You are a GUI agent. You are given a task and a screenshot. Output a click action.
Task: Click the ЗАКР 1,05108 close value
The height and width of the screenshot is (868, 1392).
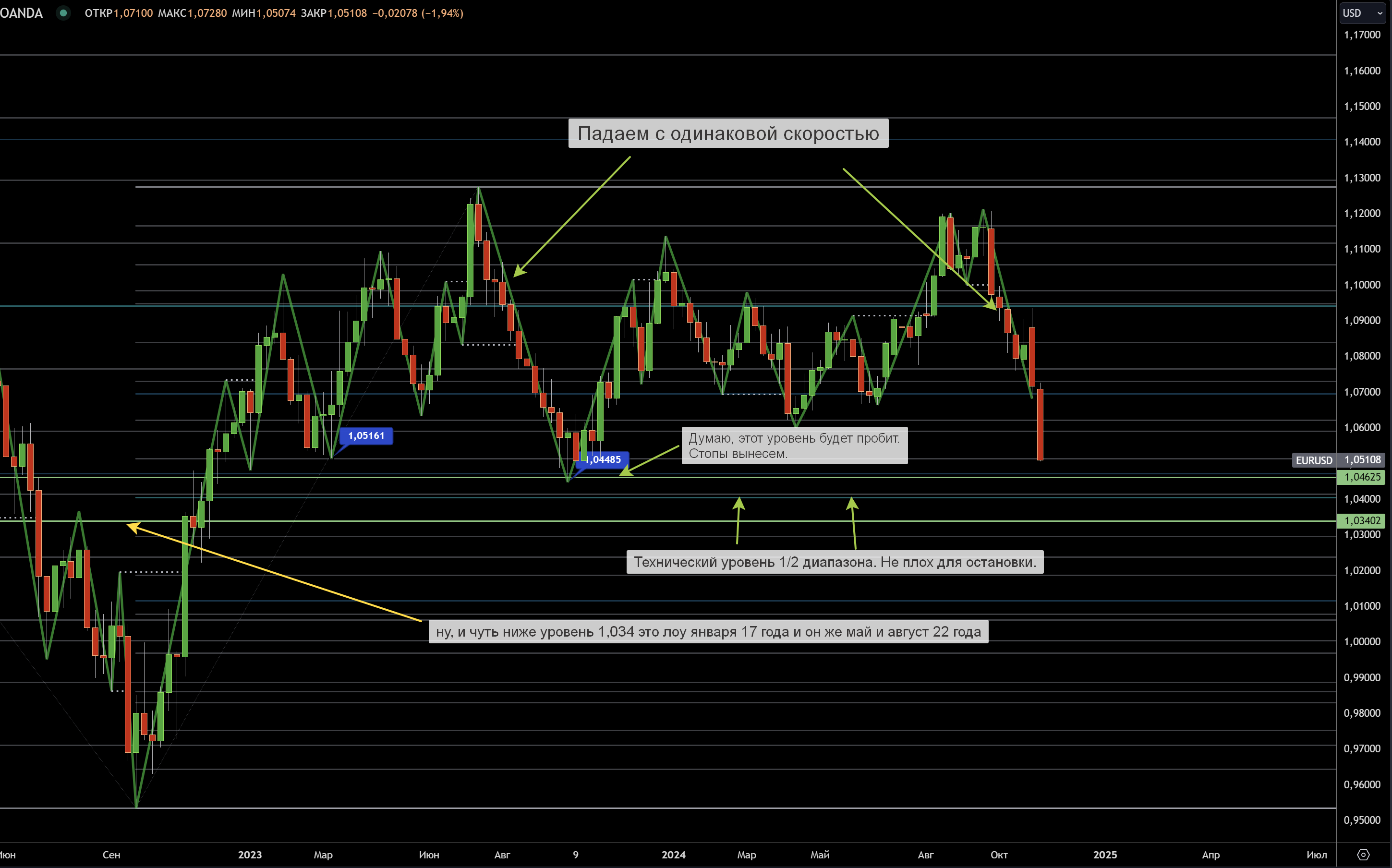point(334,12)
